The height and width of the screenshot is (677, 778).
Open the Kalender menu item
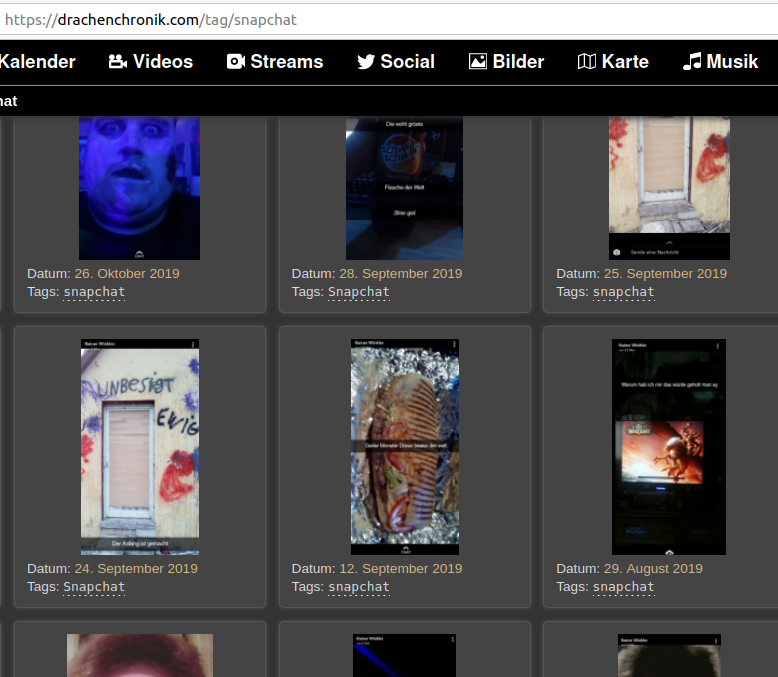point(38,62)
